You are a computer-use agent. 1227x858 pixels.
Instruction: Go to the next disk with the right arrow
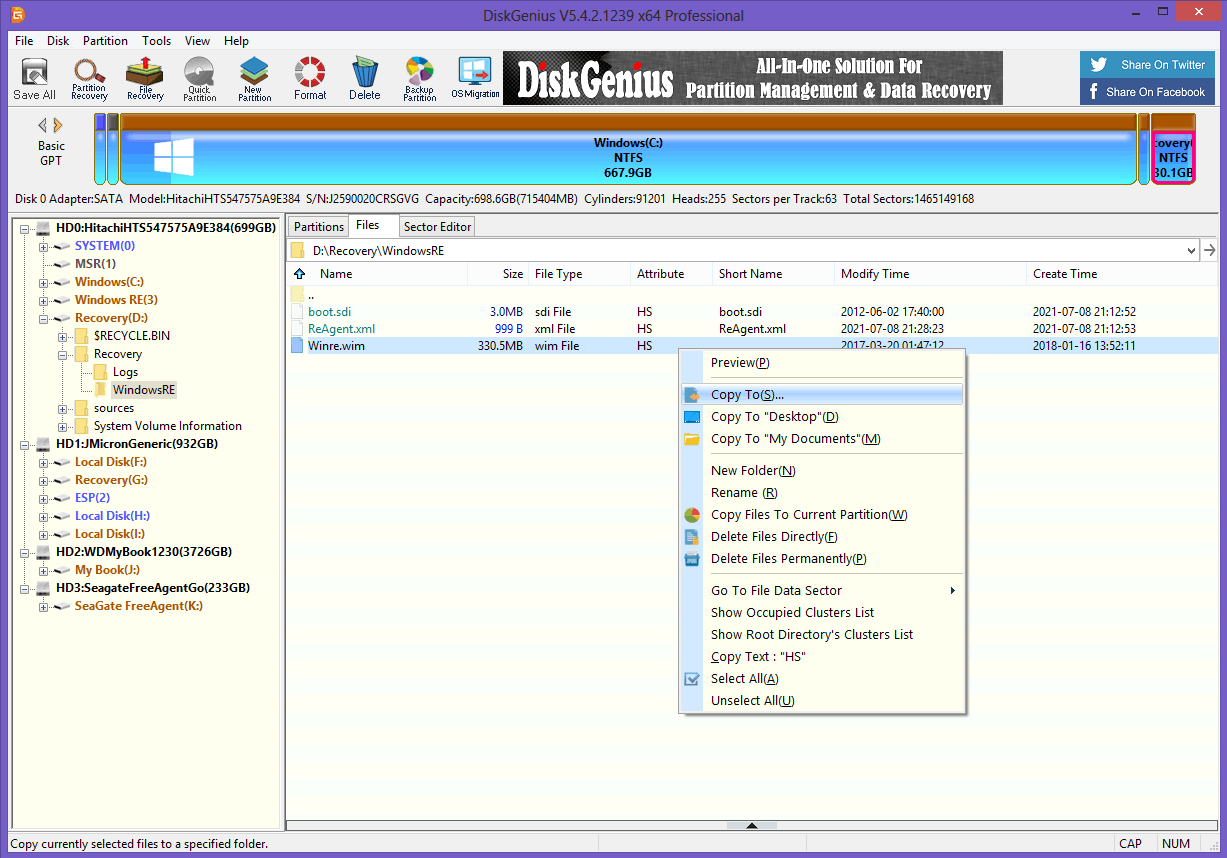coord(58,125)
